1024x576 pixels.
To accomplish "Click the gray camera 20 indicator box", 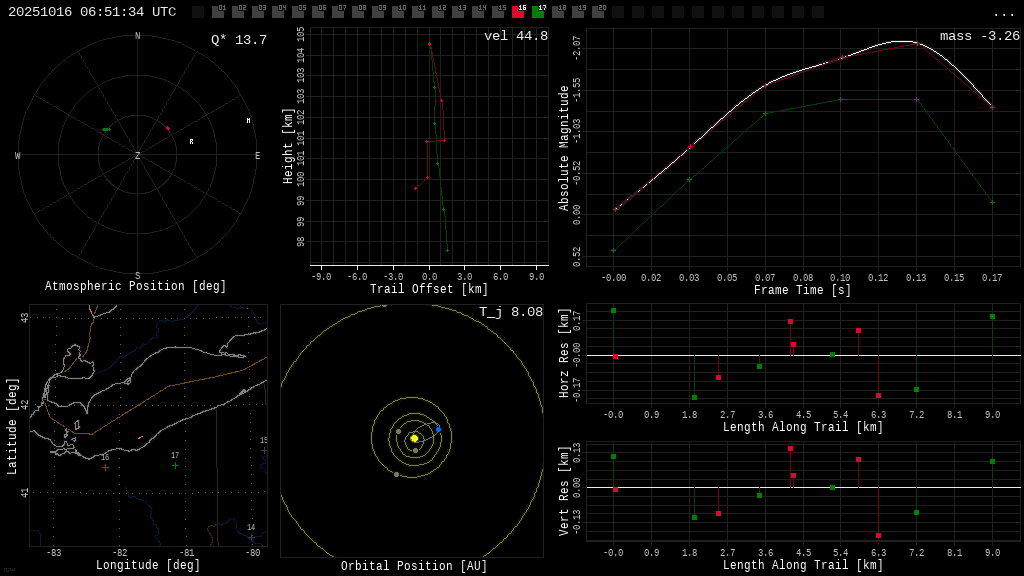I will click(x=598, y=12).
